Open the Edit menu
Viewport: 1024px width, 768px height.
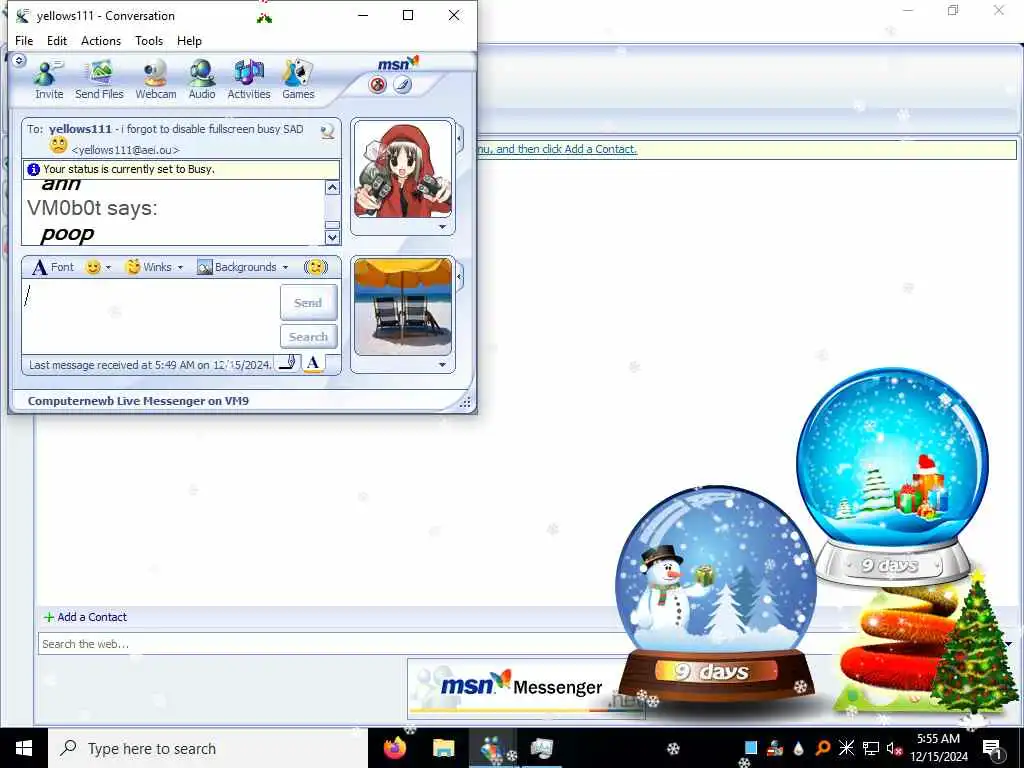(57, 40)
